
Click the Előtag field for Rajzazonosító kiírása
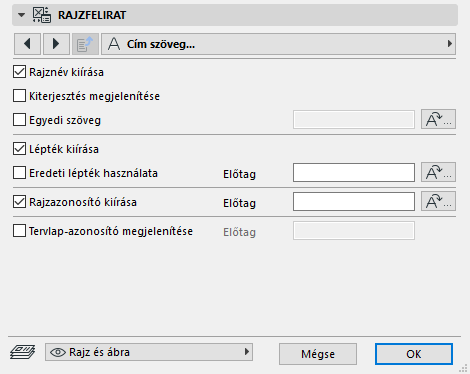click(x=354, y=201)
